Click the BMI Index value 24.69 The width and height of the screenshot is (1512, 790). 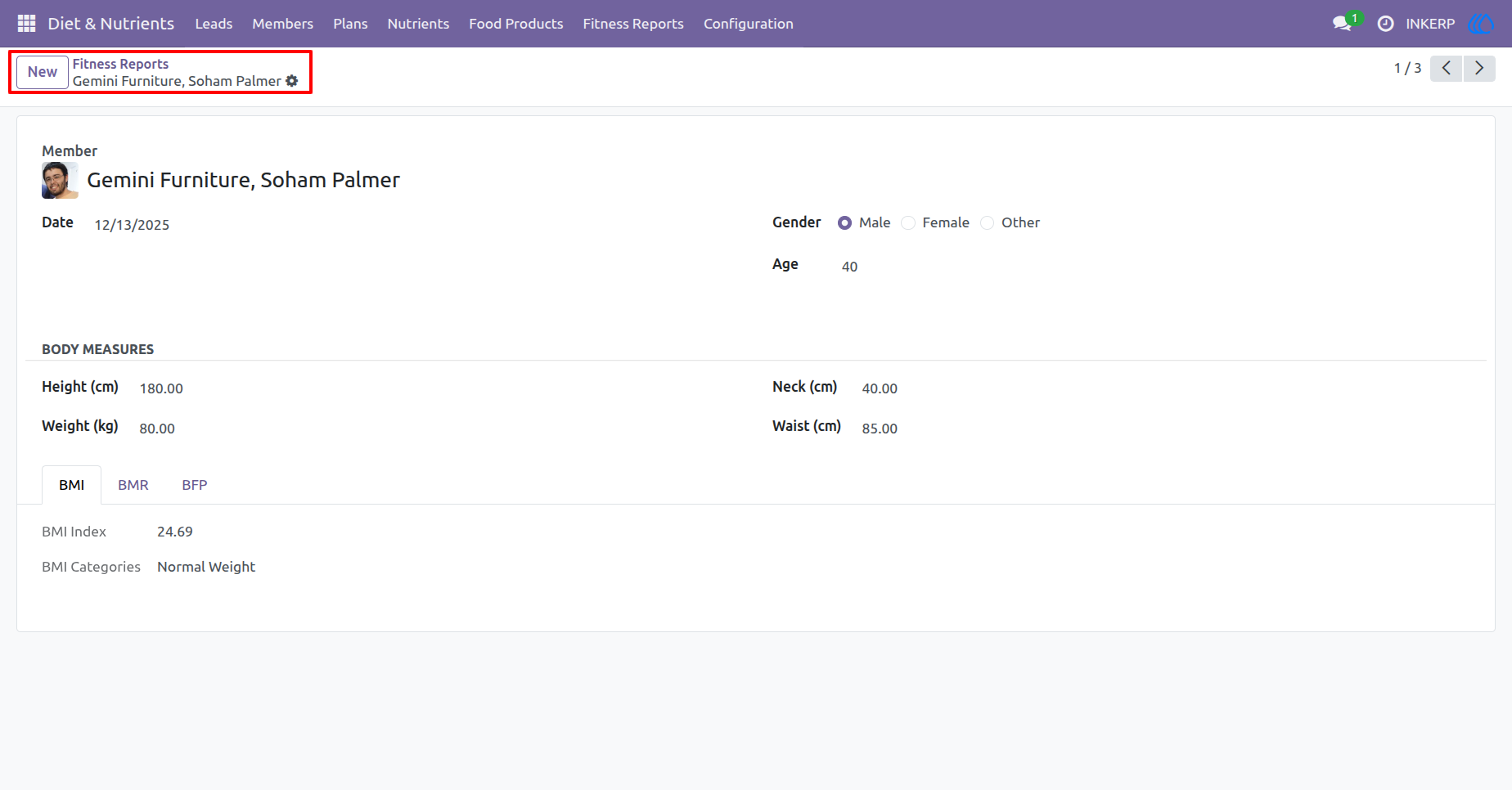[175, 532]
